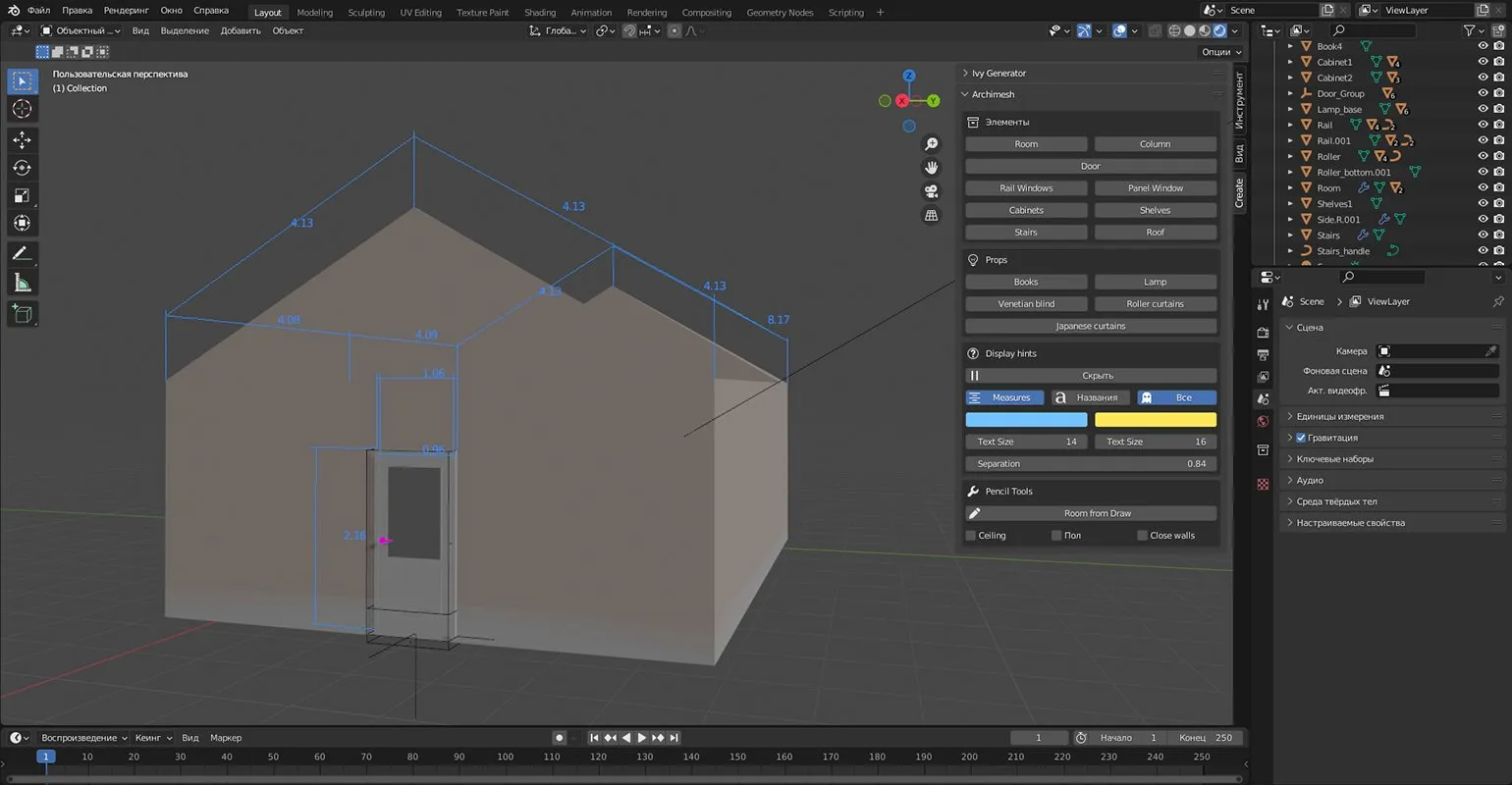Image resolution: width=1512 pixels, height=785 pixels.
Task: Open the blue measures color swatch
Action: [1026, 420]
